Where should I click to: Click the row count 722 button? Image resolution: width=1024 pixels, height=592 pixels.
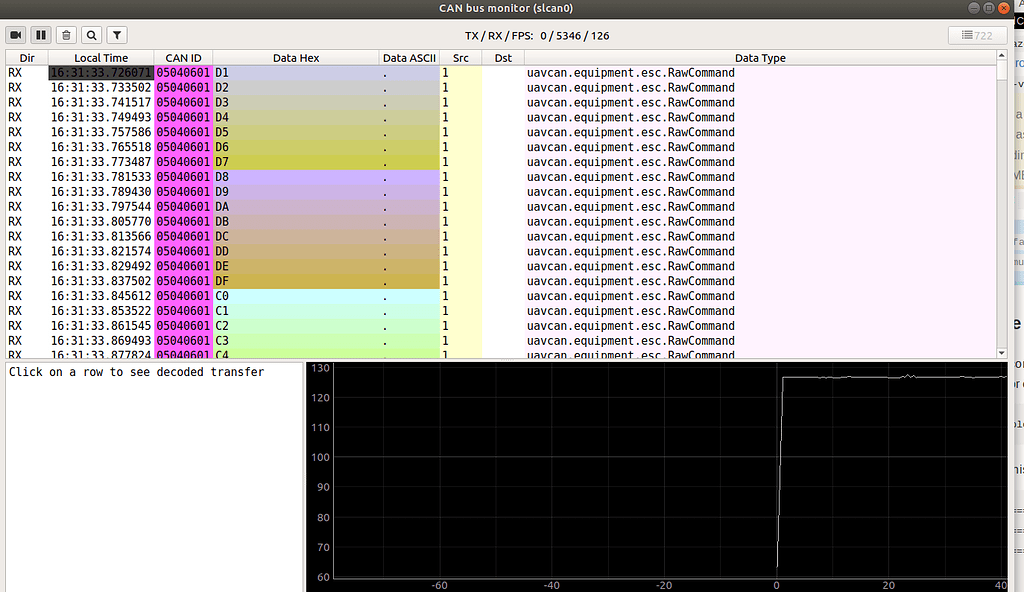point(977,35)
